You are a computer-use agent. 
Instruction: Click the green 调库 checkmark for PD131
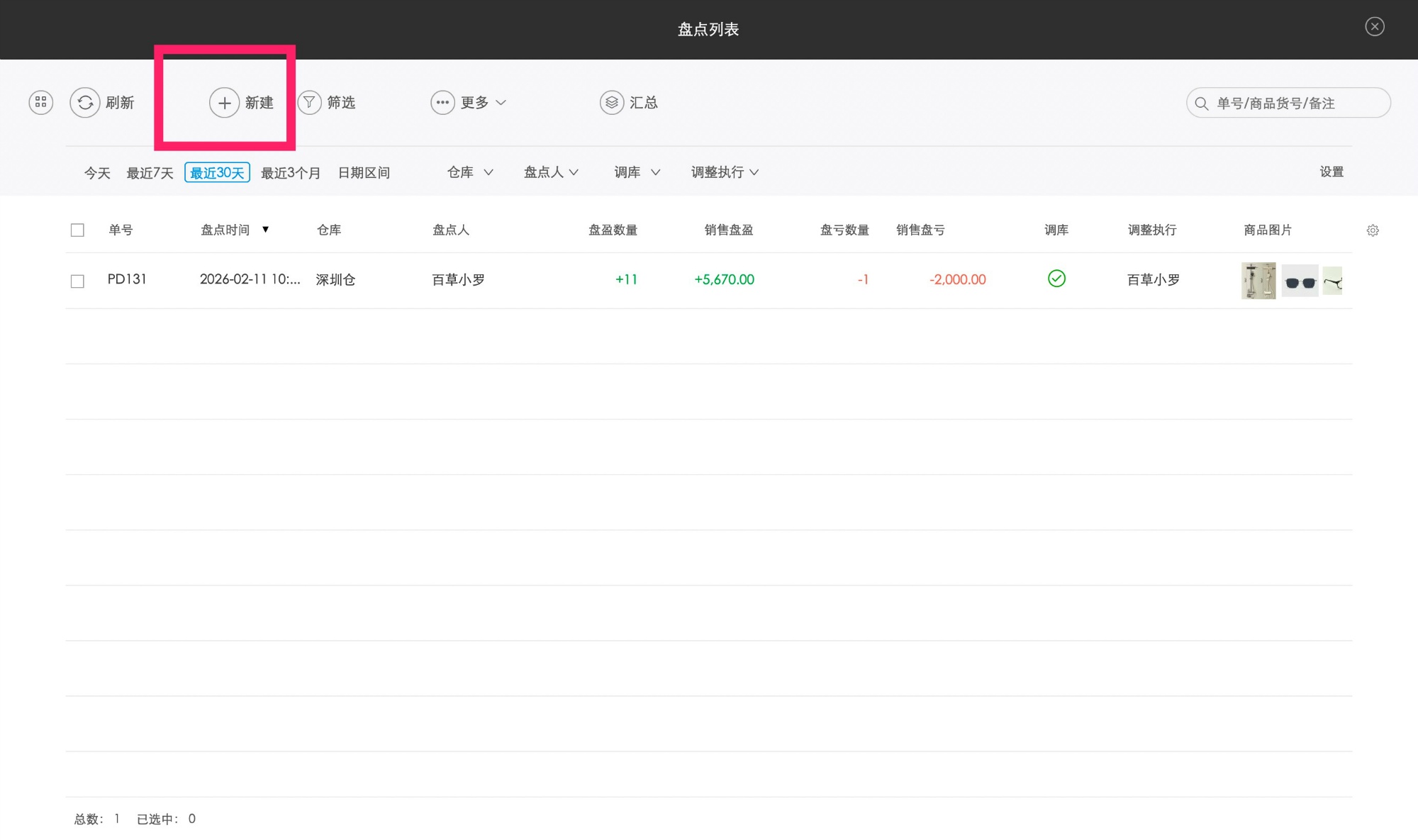click(x=1056, y=279)
